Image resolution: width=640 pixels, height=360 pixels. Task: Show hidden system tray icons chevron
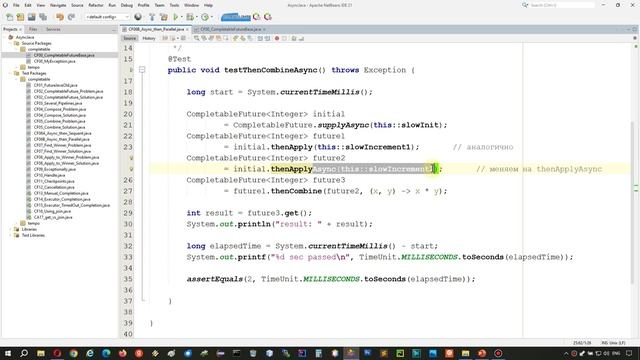[x=566, y=353]
